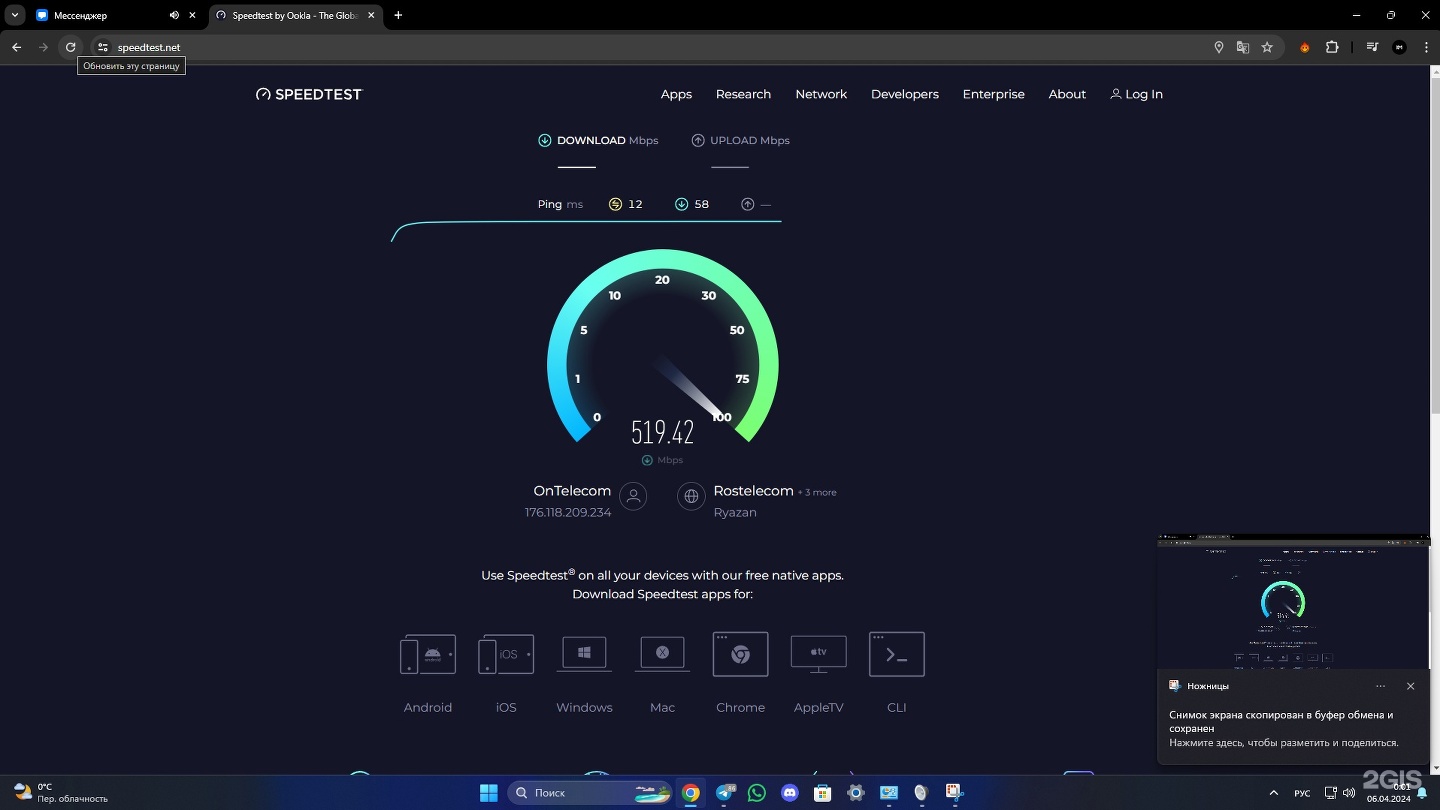Expand the '+ 3 more' servers label
1440x810 pixels.
817,492
